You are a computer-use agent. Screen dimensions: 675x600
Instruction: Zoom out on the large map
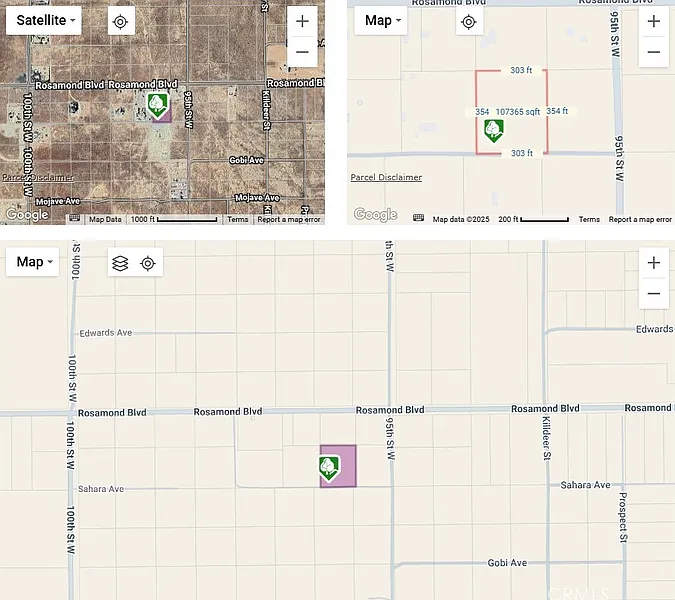tap(653, 294)
